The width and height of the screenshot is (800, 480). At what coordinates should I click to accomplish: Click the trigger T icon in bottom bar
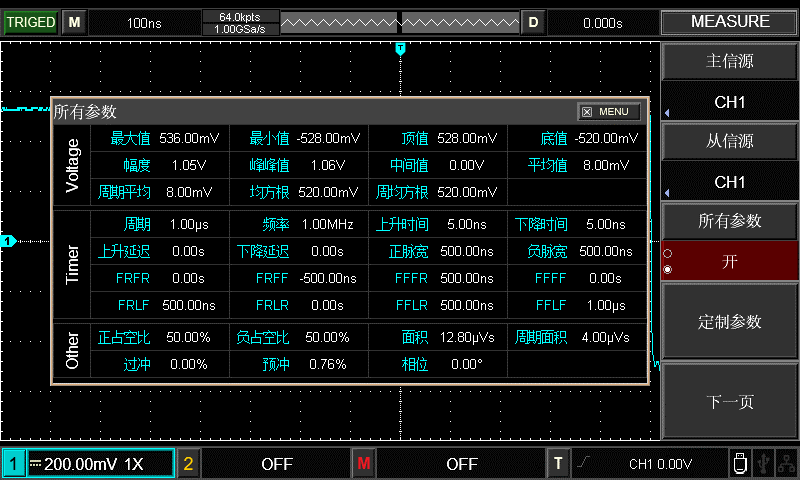pos(559,463)
